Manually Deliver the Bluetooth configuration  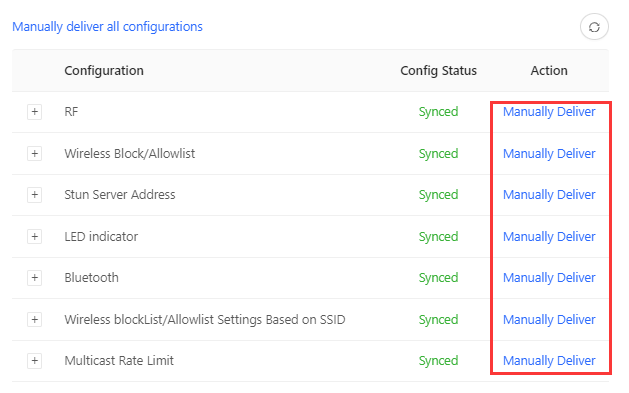[549, 278]
